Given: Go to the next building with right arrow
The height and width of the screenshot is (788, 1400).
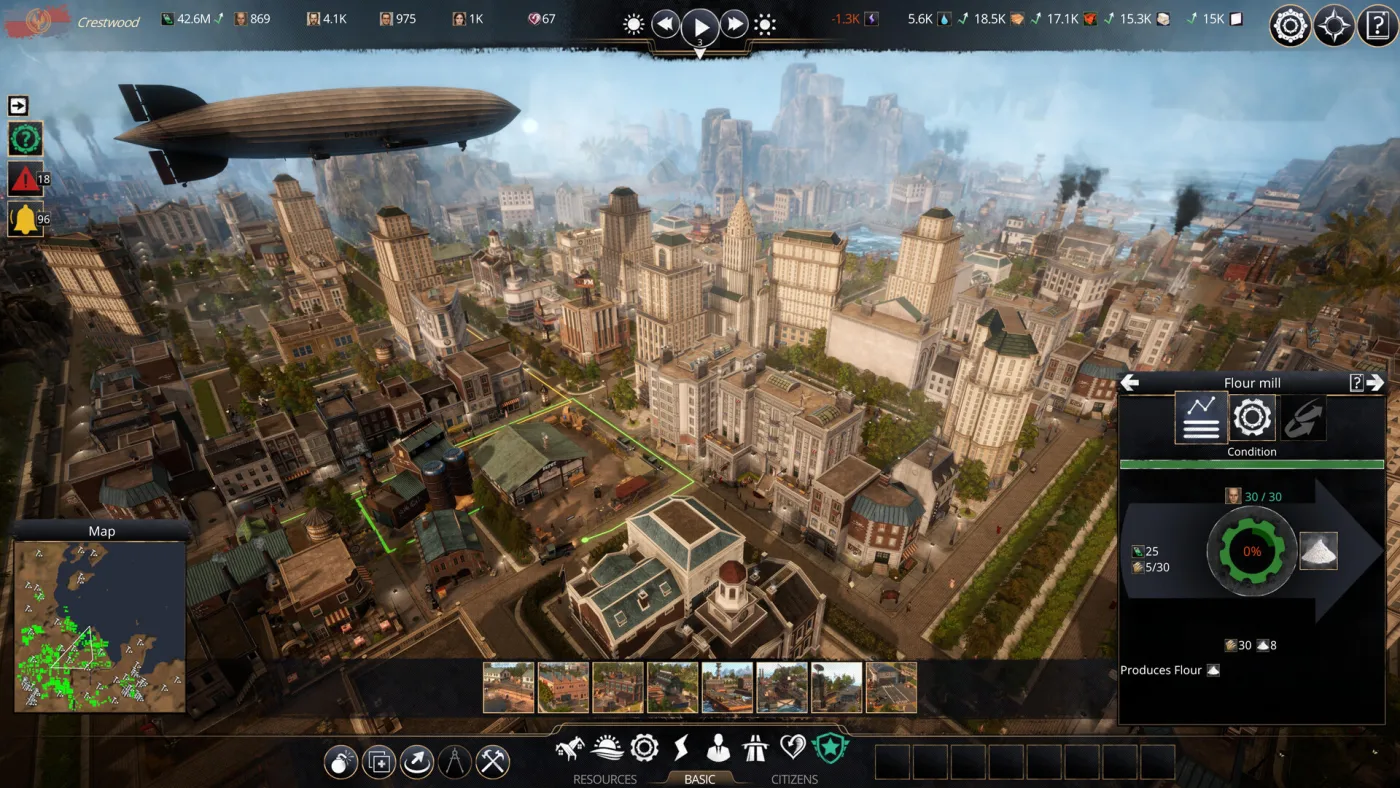Looking at the screenshot, I should click(1375, 382).
